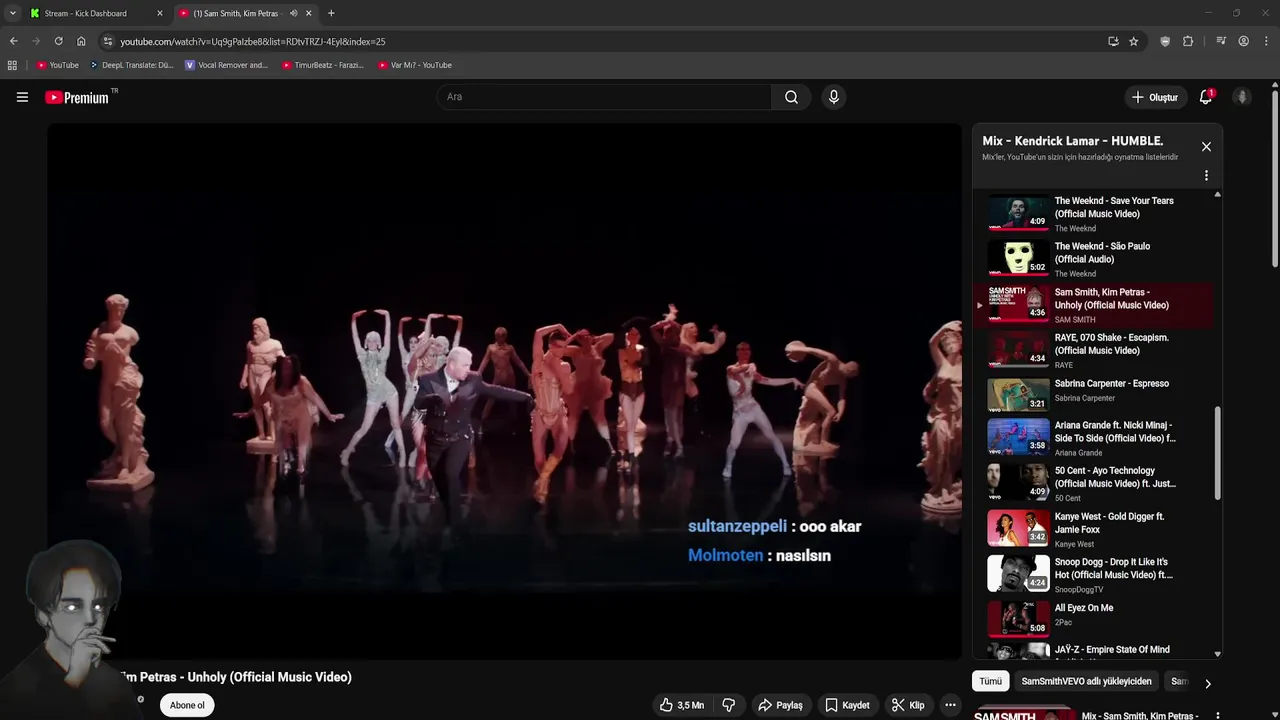Click the search magnifier button
1280x720 pixels.
tap(791, 97)
